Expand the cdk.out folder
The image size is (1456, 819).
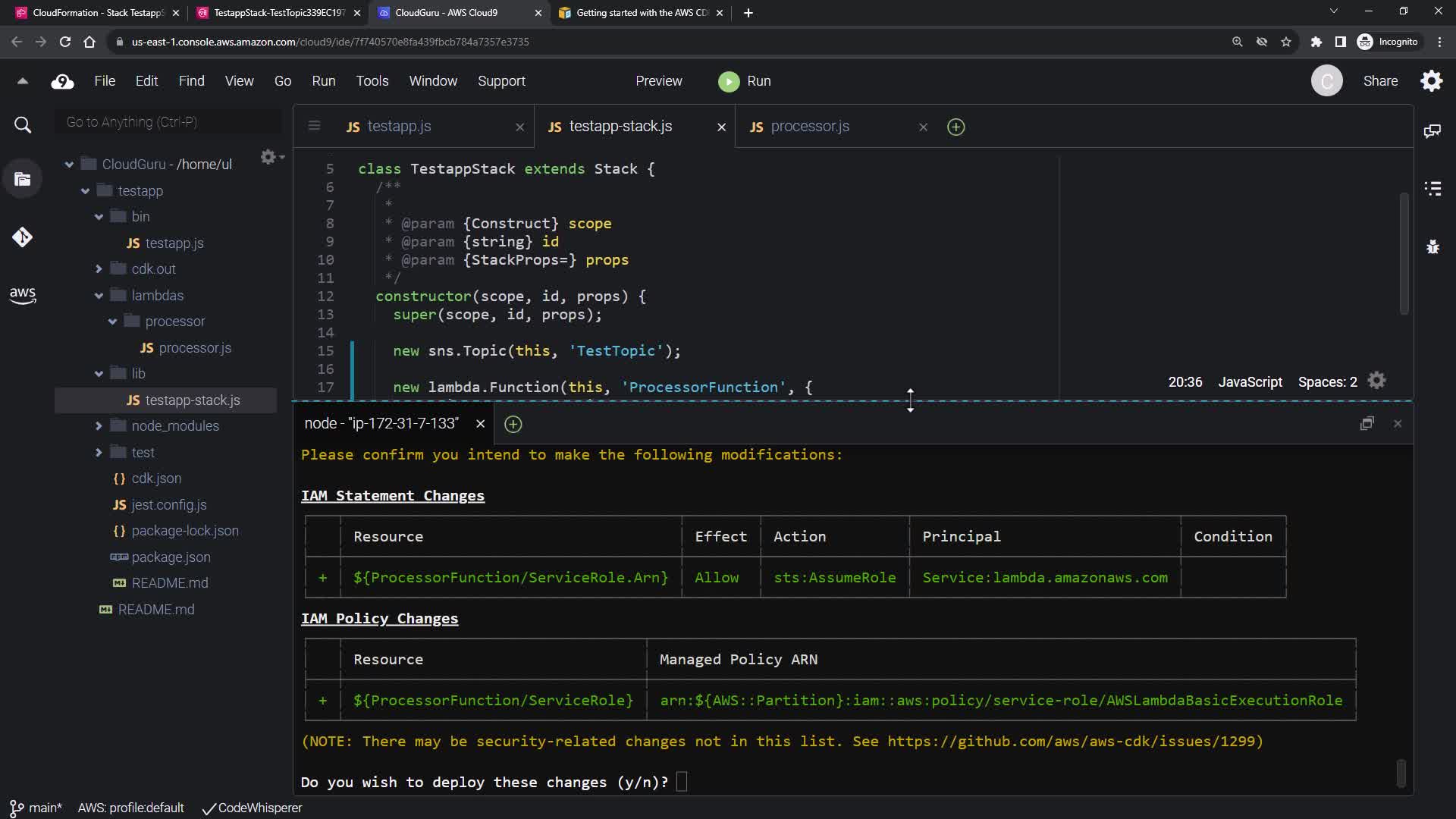(x=99, y=269)
